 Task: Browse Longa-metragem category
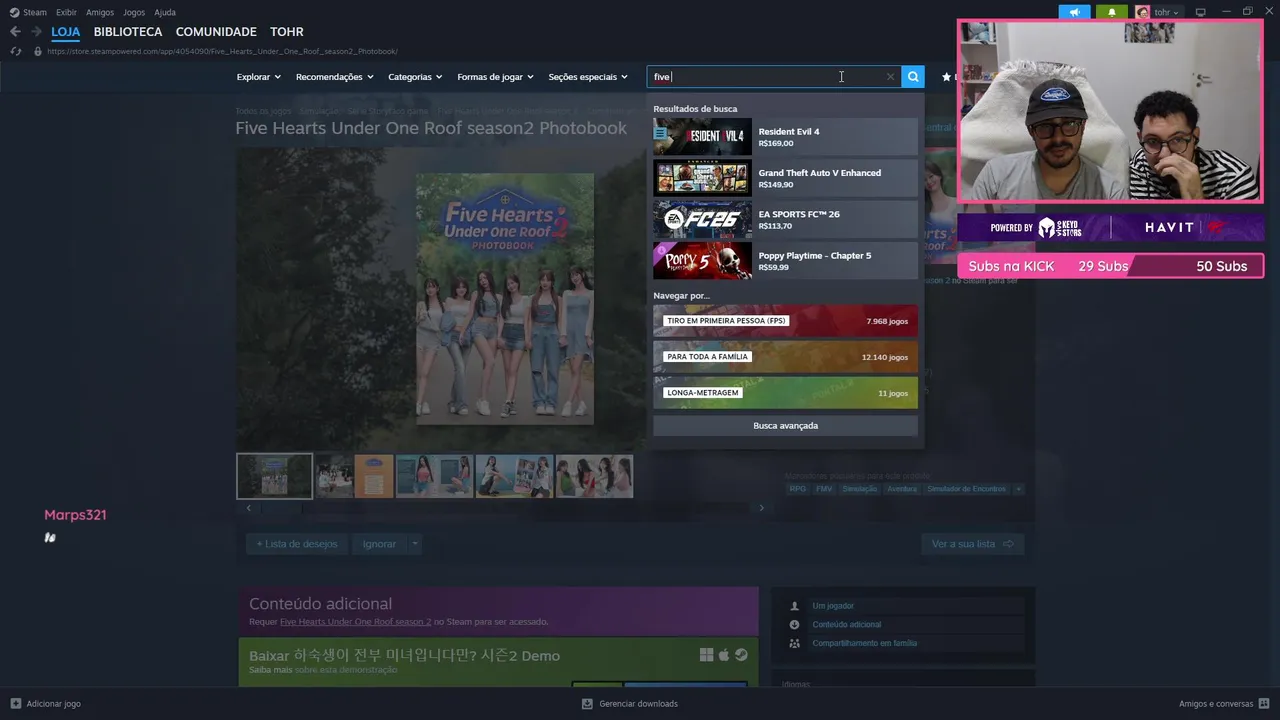(785, 393)
